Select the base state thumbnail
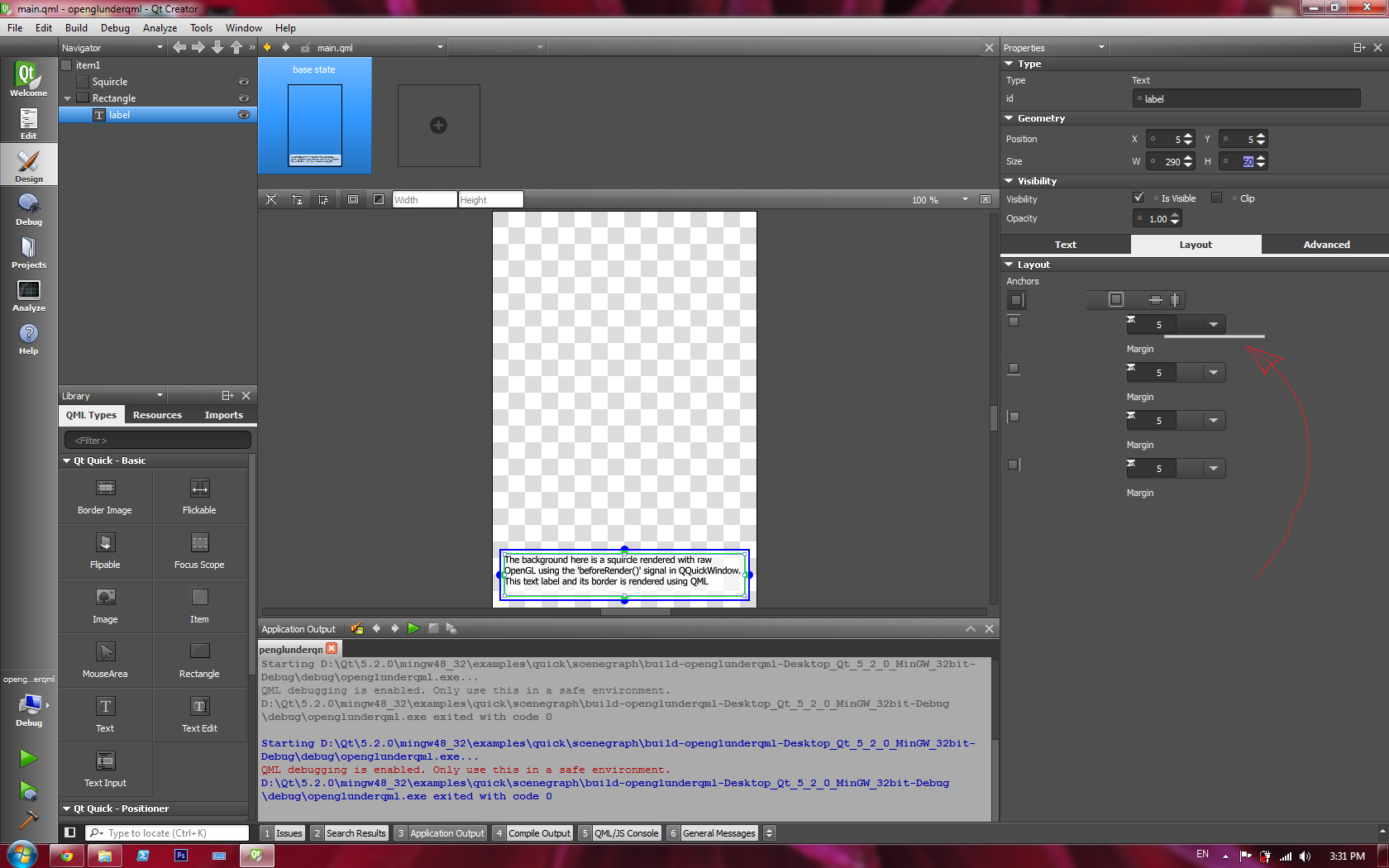Image resolution: width=1389 pixels, height=868 pixels. 314,116
